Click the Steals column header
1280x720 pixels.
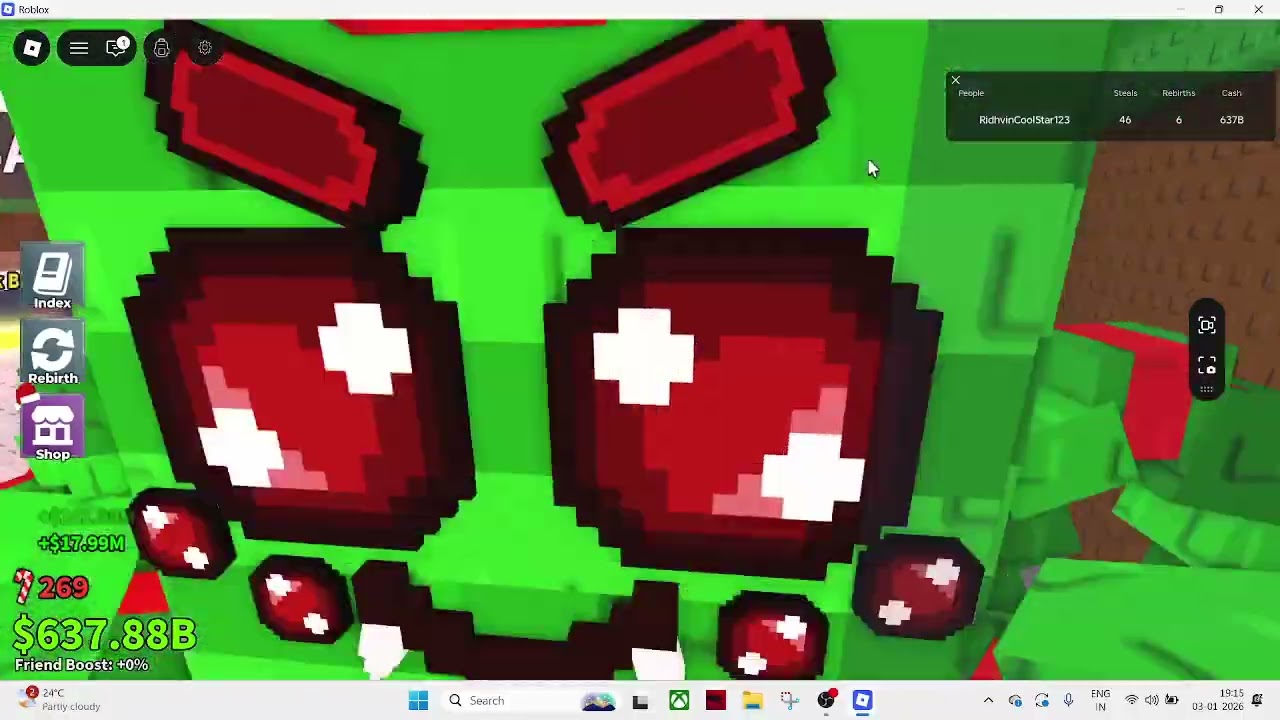(x=1125, y=93)
